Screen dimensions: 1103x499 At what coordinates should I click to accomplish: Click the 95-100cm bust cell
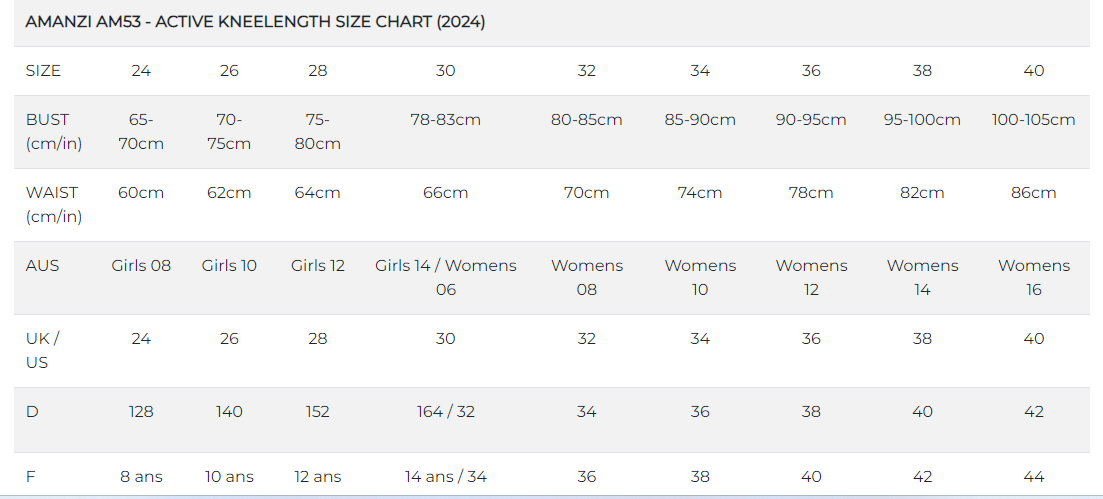[x=922, y=120]
